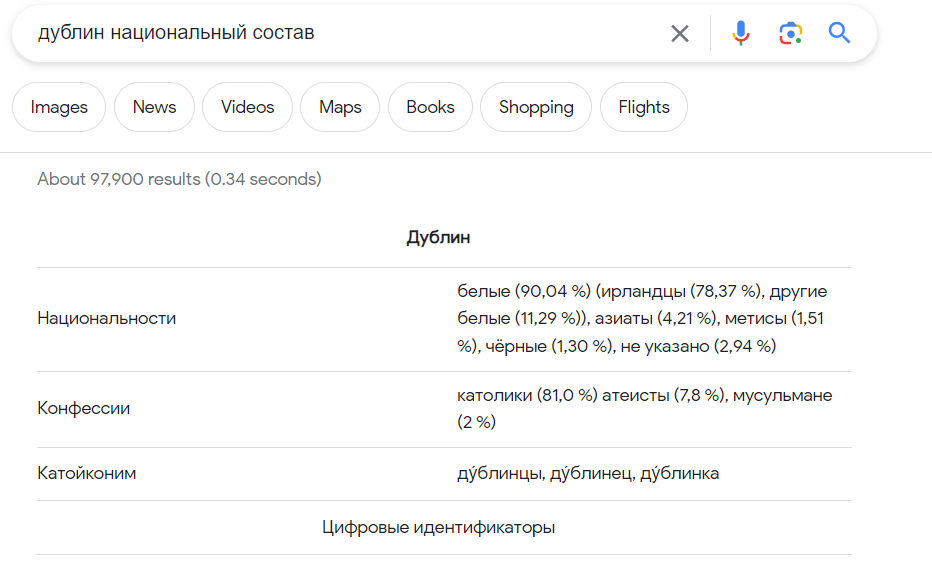Click the 'Катойконим' row label

pyautogui.click(x=86, y=473)
